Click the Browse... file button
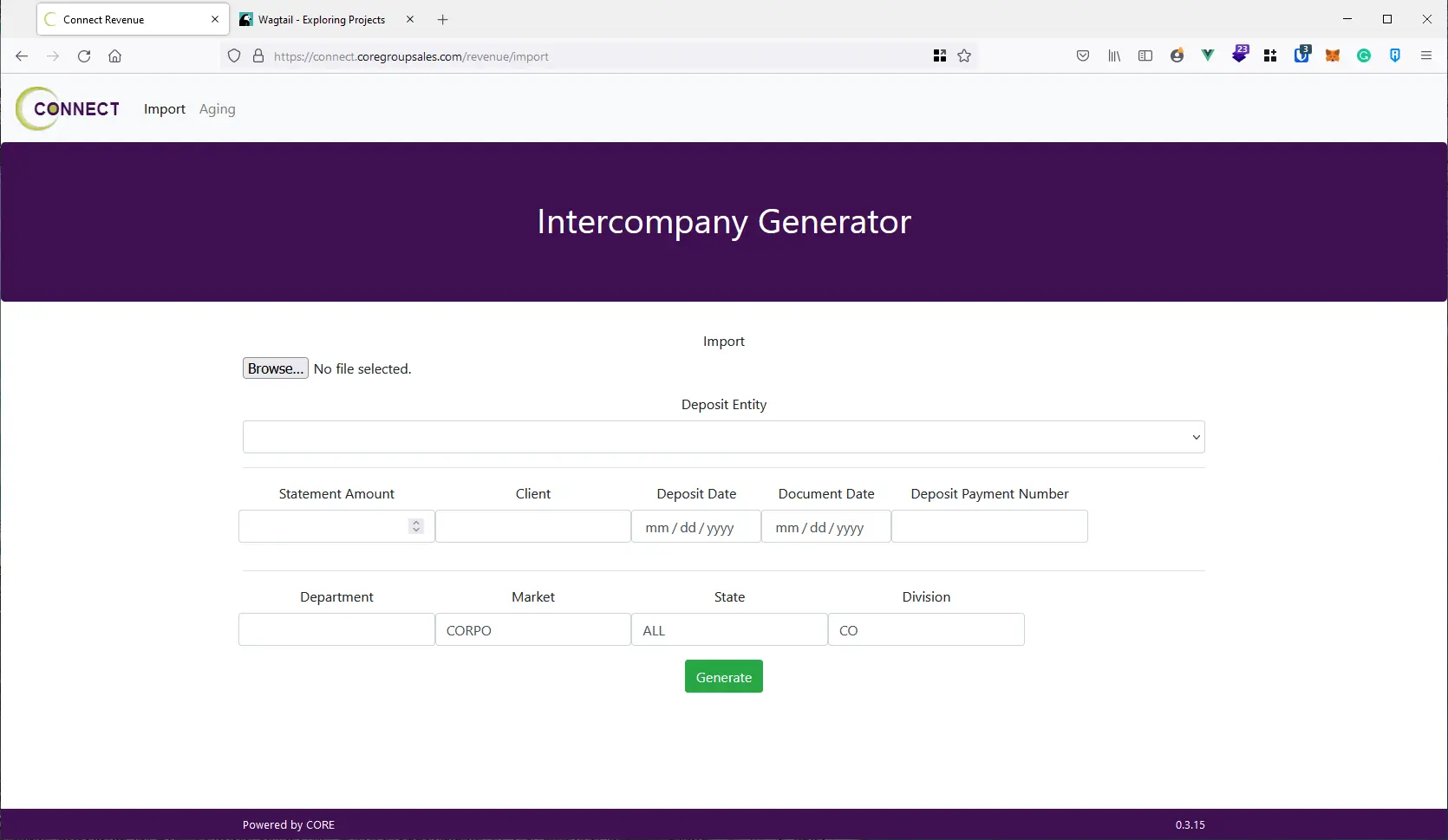This screenshot has width=1448, height=840. 275,368
